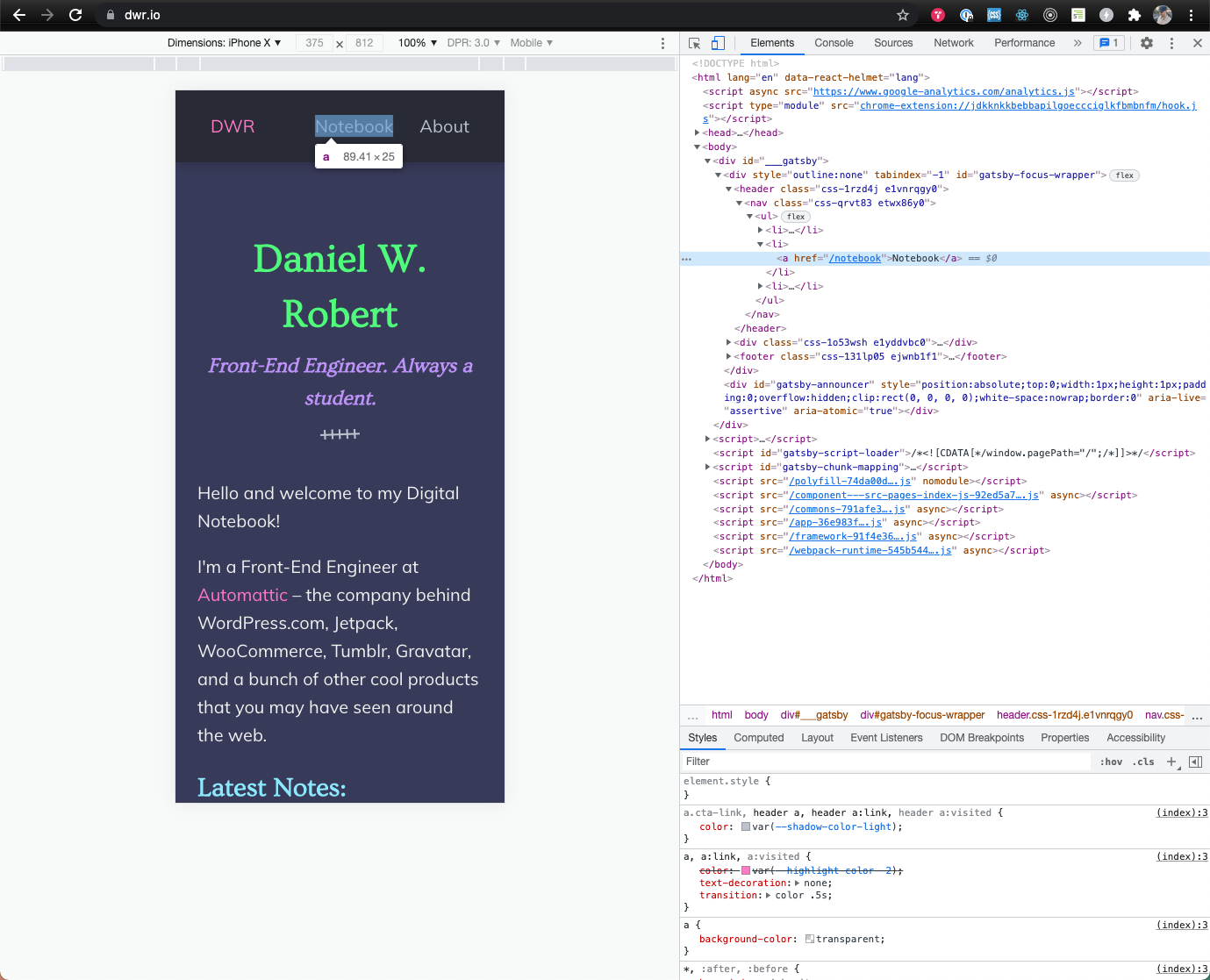Collapse the body element node
This screenshot has height=980, width=1210.
pyautogui.click(x=698, y=147)
